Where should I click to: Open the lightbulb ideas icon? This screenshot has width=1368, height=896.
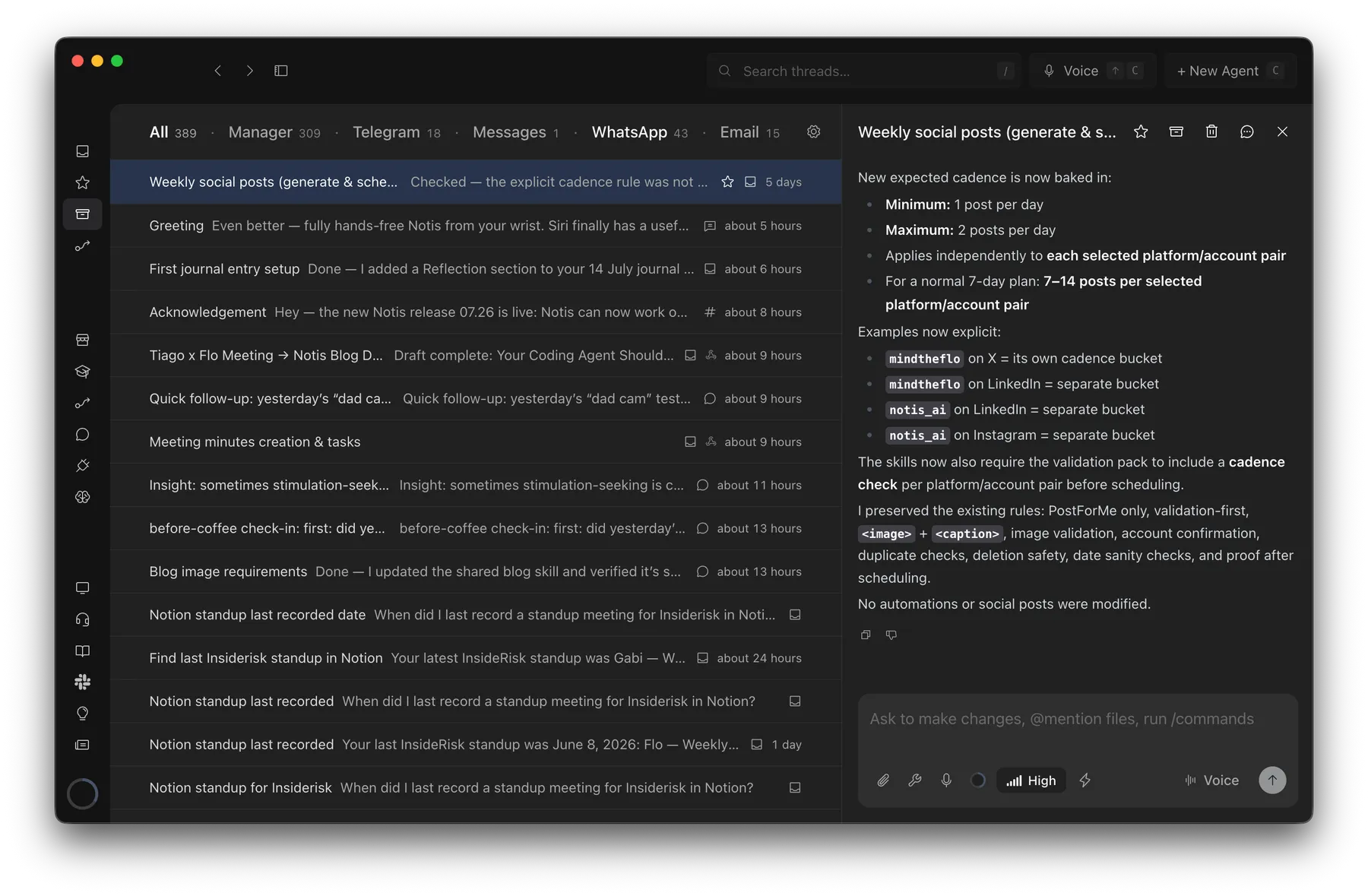pos(83,714)
